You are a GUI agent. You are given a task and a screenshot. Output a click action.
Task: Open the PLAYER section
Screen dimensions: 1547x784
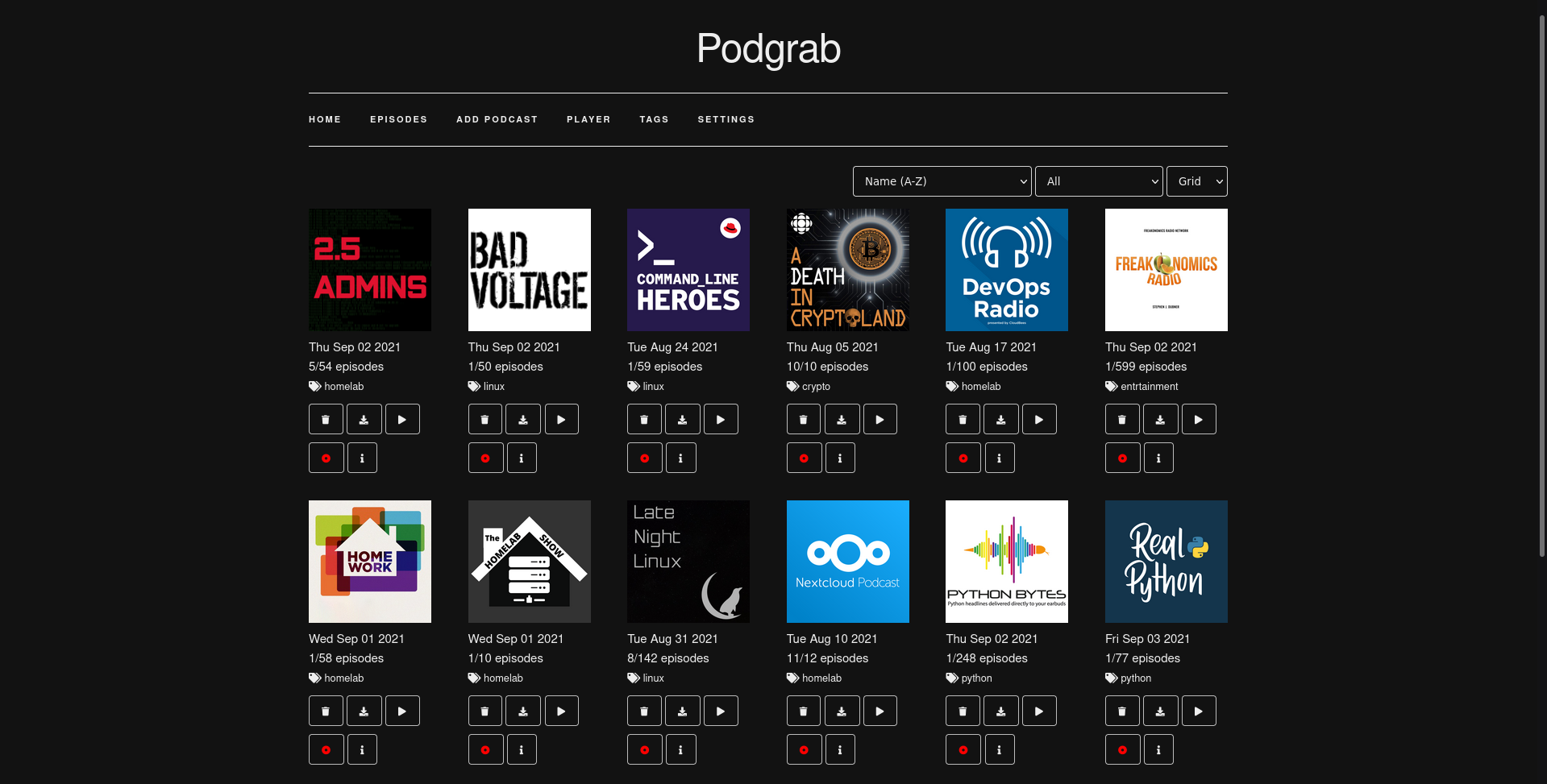[x=588, y=119]
